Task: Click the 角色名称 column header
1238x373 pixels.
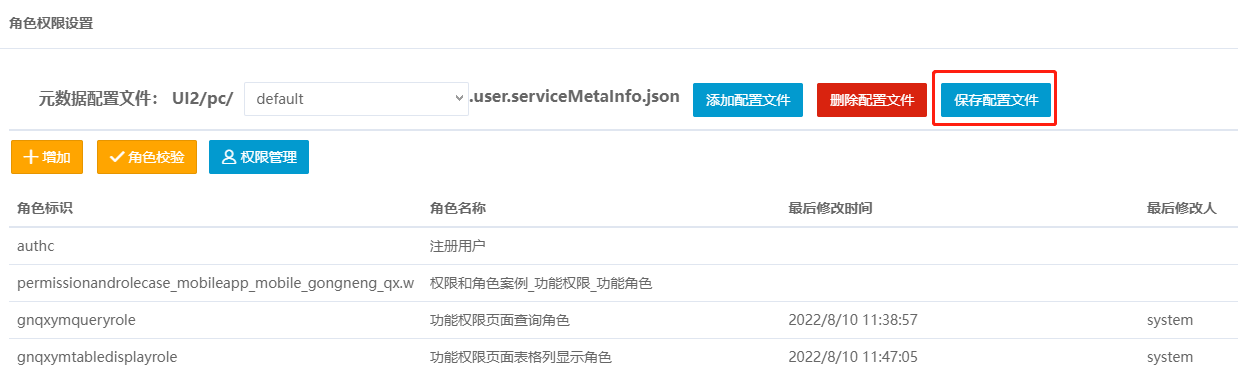Action: (x=458, y=208)
